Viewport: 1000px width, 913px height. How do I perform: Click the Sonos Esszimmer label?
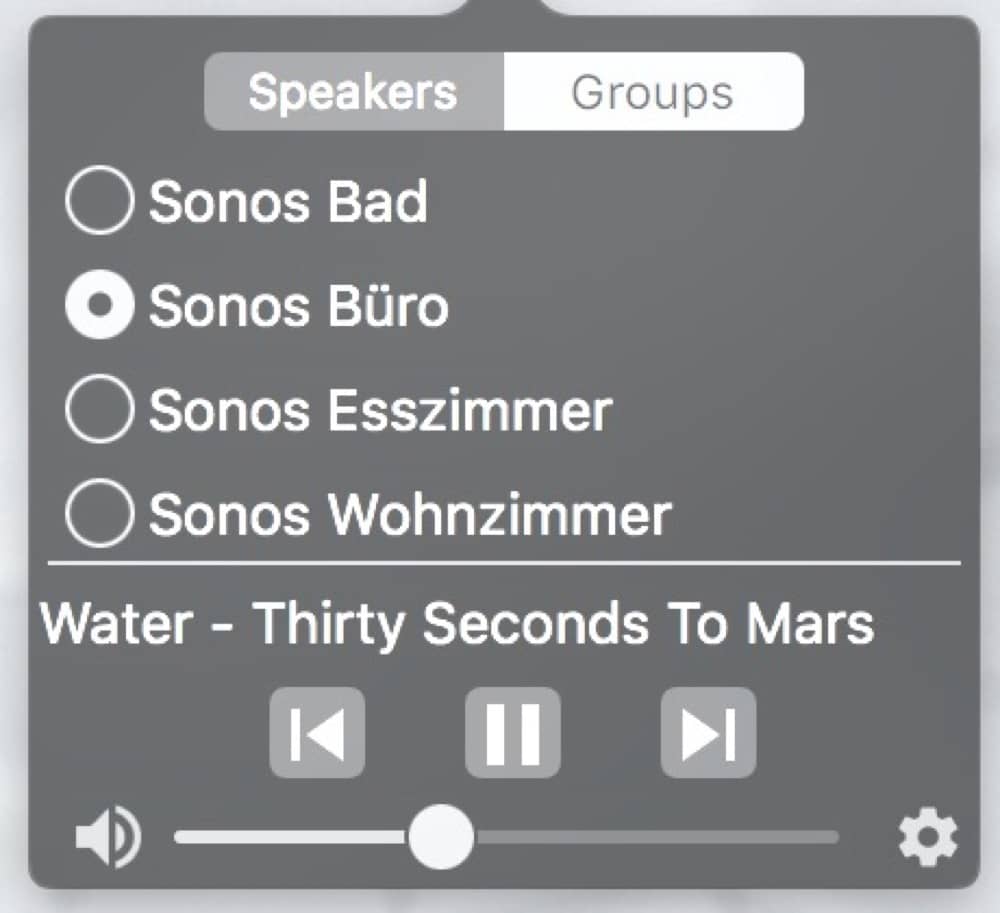[381, 410]
